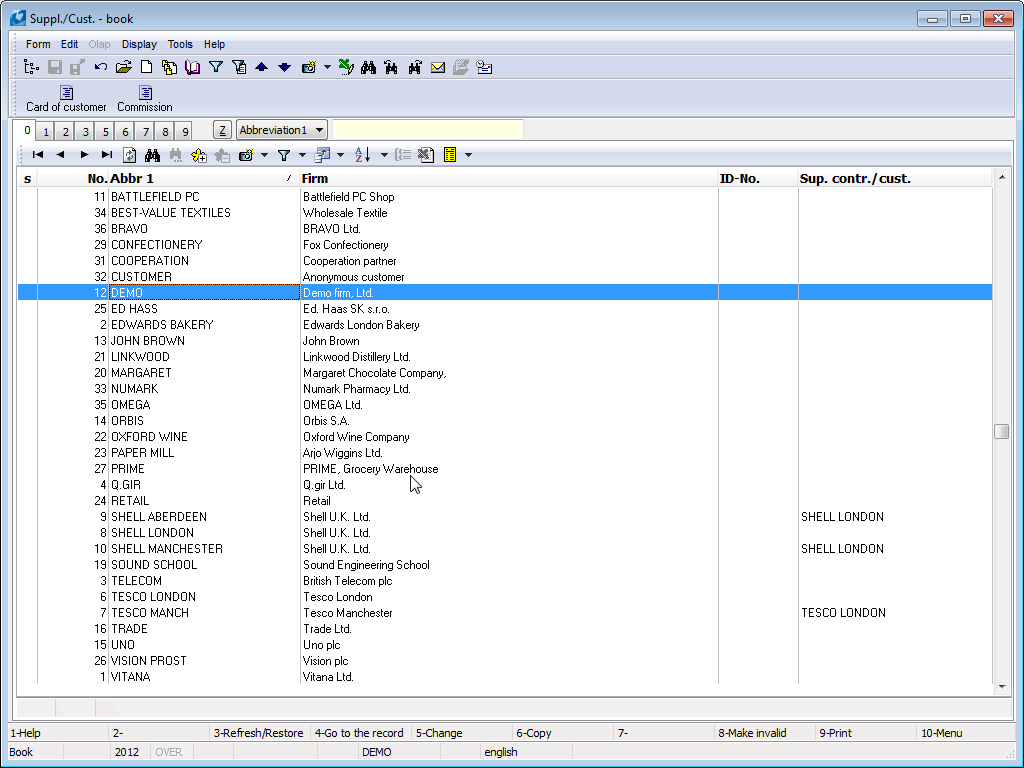Expand dropdown next to grid camera icon
The image size is (1024, 768).
[x=264, y=155]
